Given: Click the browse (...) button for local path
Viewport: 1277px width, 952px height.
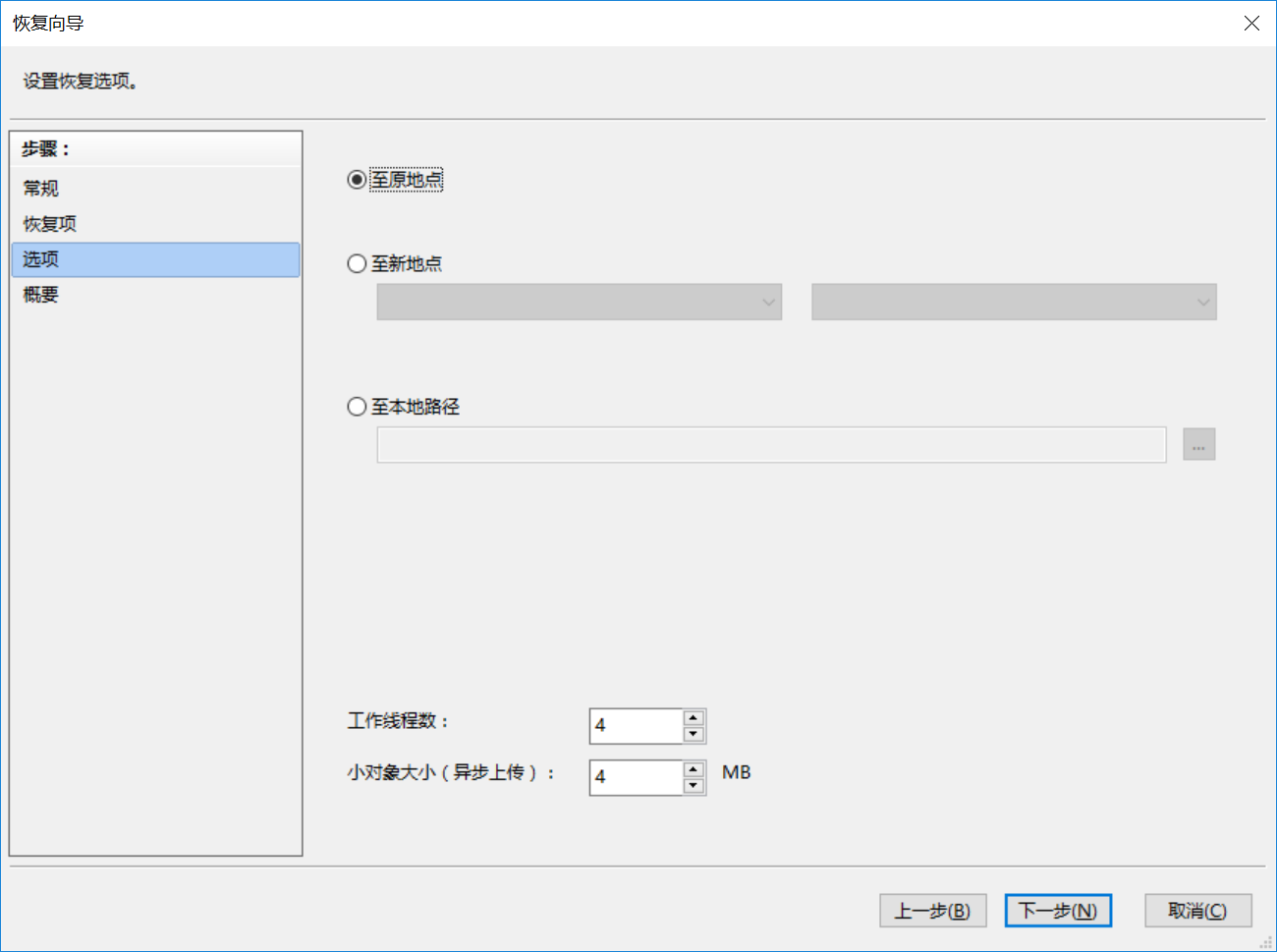Looking at the screenshot, I should click(1198, 445).
